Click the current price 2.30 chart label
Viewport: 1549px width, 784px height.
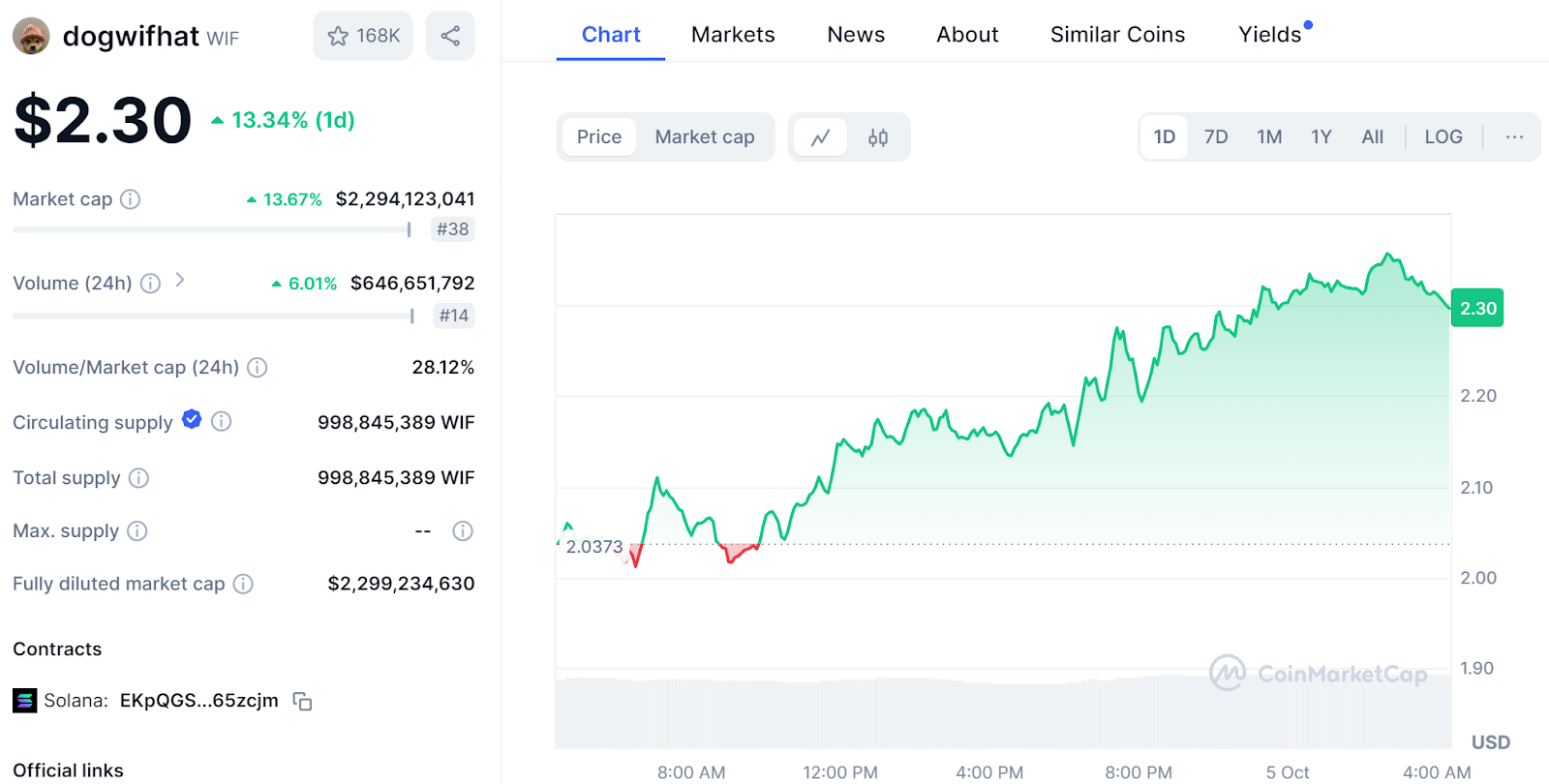(1477, 308)
